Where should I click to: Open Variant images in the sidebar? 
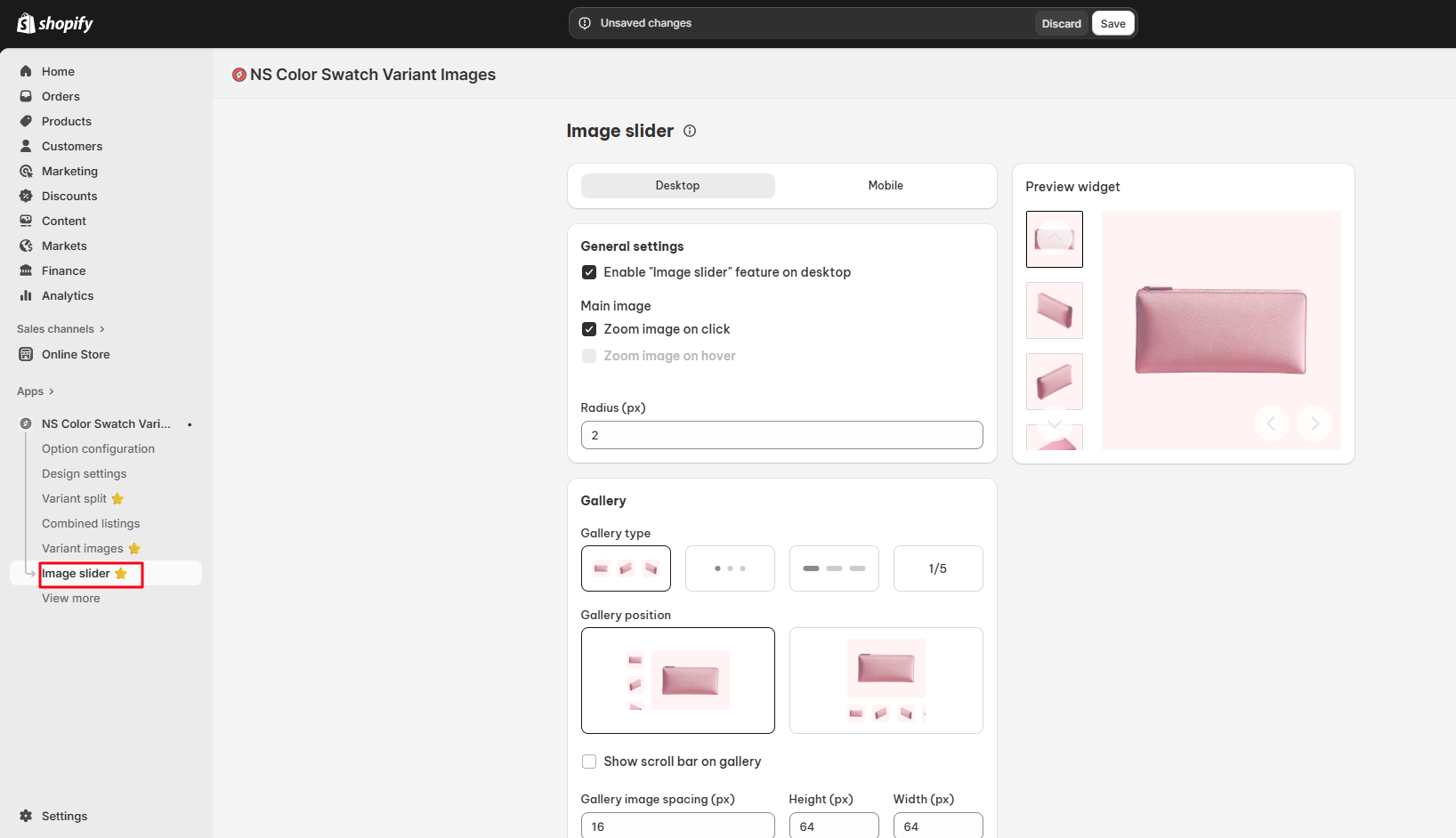[83, 549]
